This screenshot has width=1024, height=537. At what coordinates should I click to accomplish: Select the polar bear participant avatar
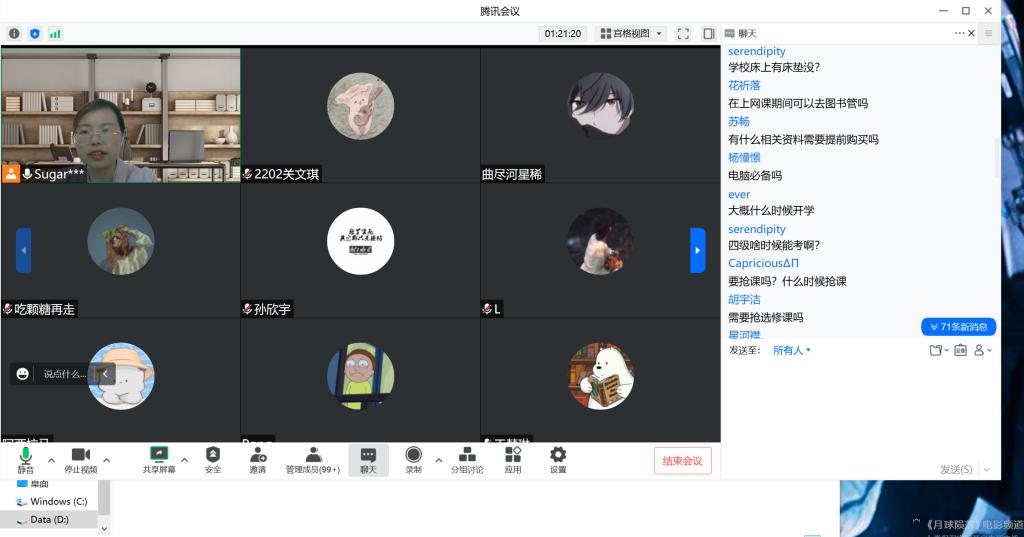click(x=600, y=376)
